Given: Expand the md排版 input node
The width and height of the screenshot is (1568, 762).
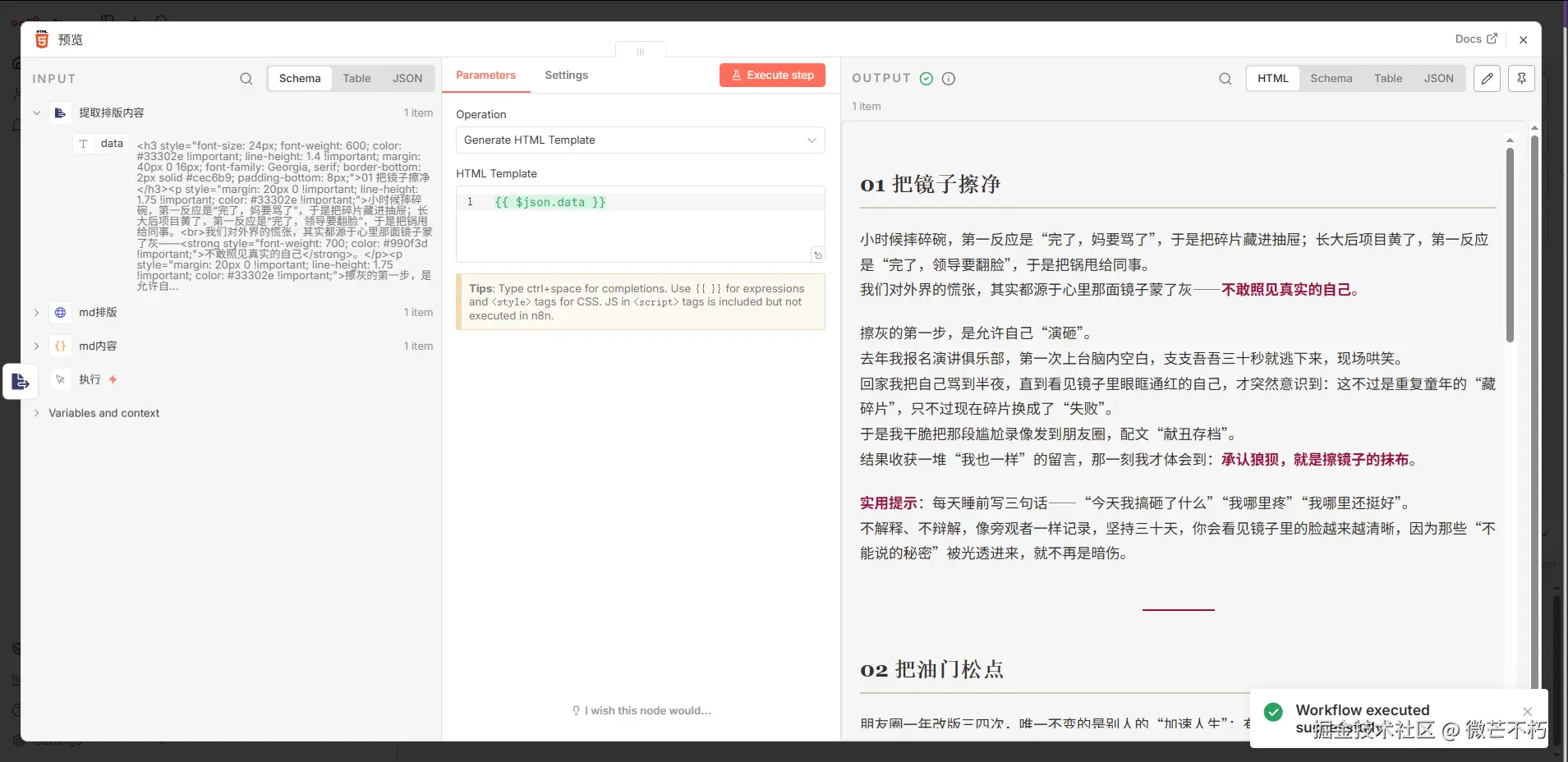Looking at the screenshot, I should pyautogui.click(x=36, y=313).
